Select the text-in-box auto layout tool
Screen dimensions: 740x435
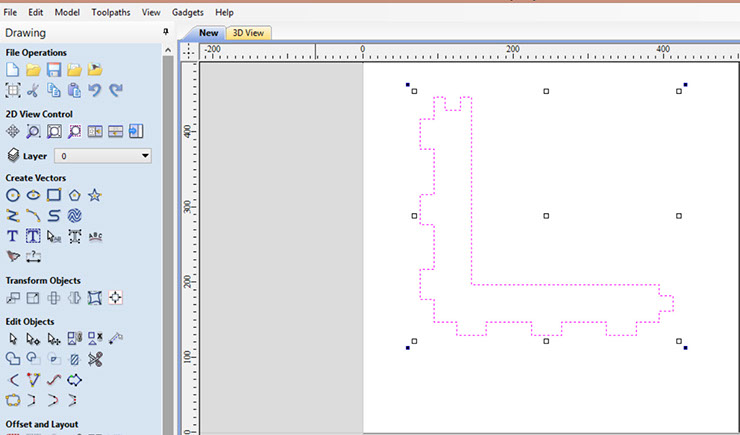pyautogui.click(x=33, y=236)
